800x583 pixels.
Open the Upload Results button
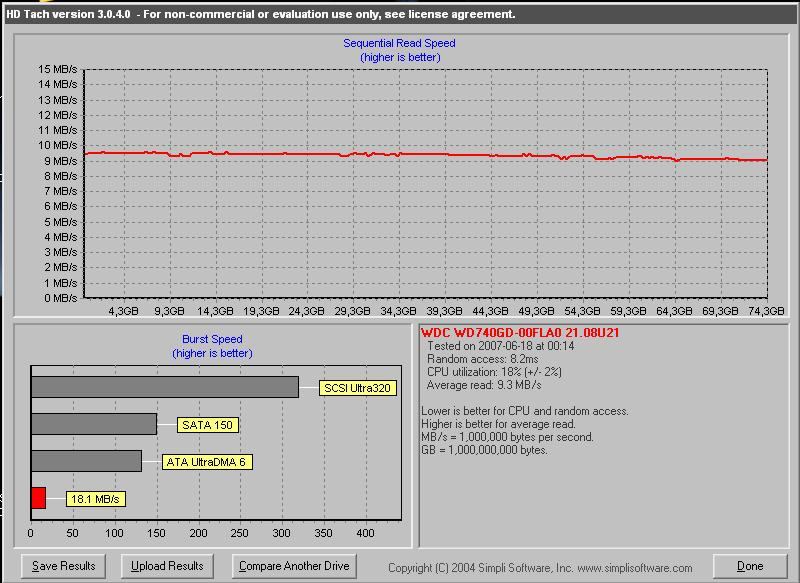click(167, 566)
